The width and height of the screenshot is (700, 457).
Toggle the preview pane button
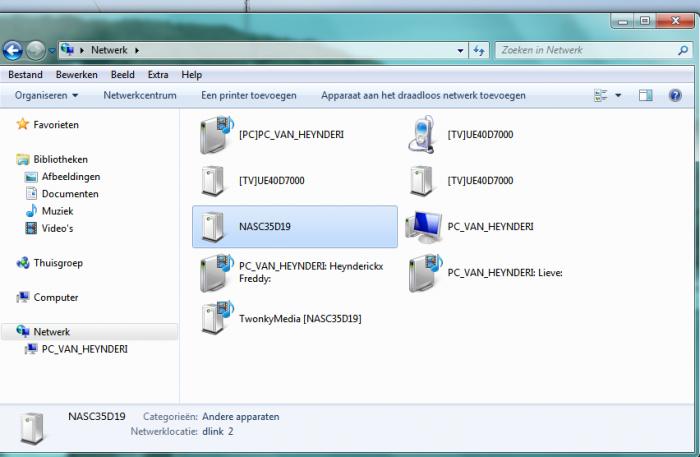click(x=646, y=95)
